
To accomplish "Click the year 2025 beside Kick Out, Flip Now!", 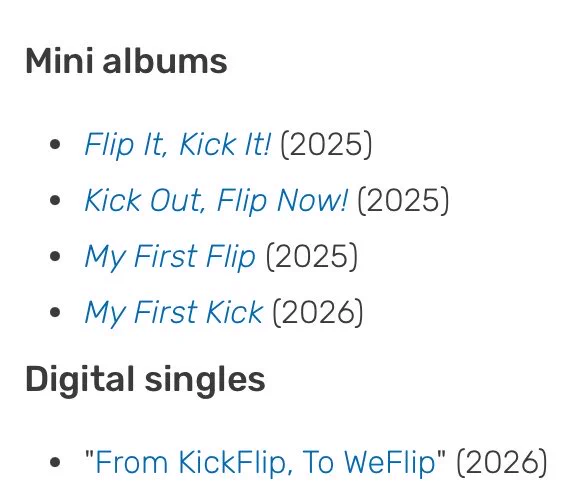I will (403, 201).
